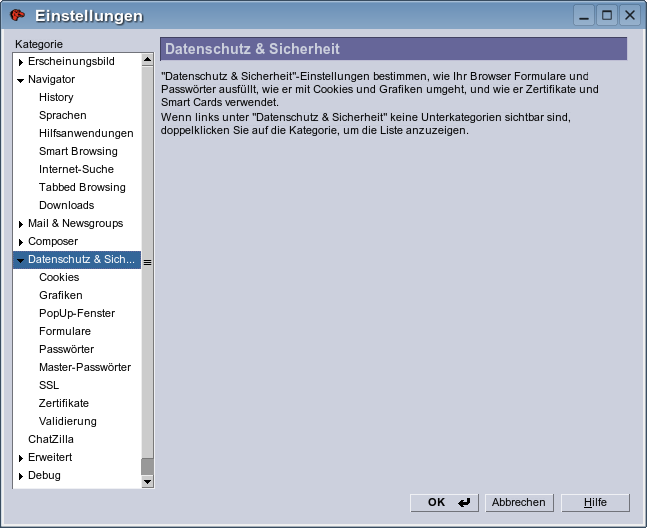Collapse Datenschutz & Sicherheit category arrow

point(21,260)
